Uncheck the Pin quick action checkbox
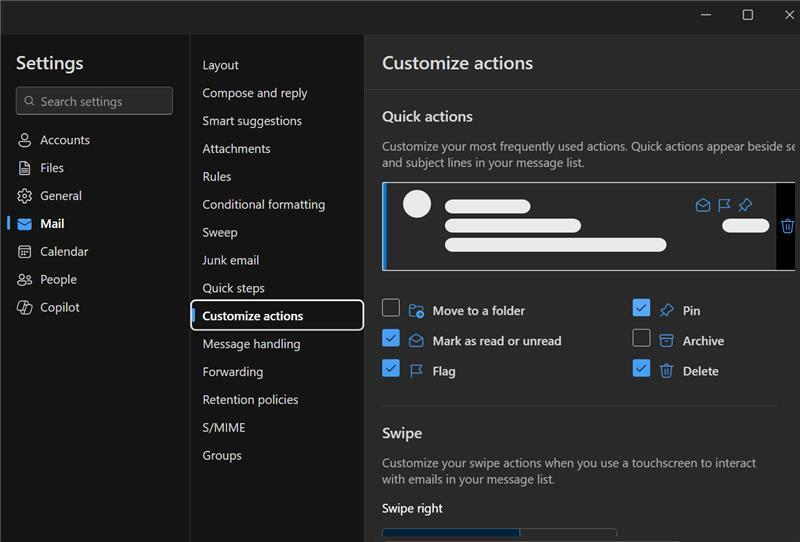This screenshot has height=542, width=800. pyautogui.click(x=641, y=308)
